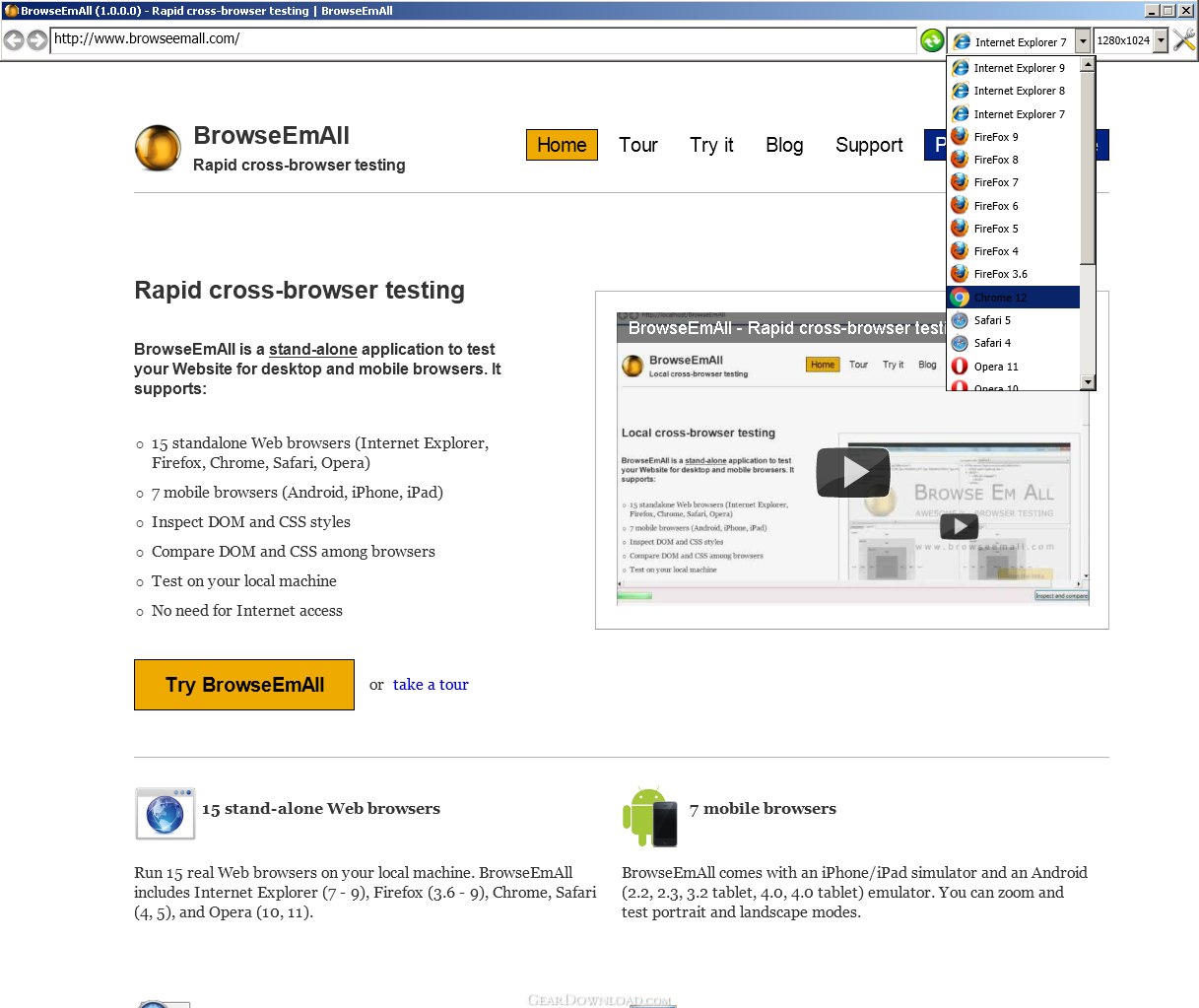Open the Try it navigation tab
This screenshot has height=1008, width=1199.
711,145
